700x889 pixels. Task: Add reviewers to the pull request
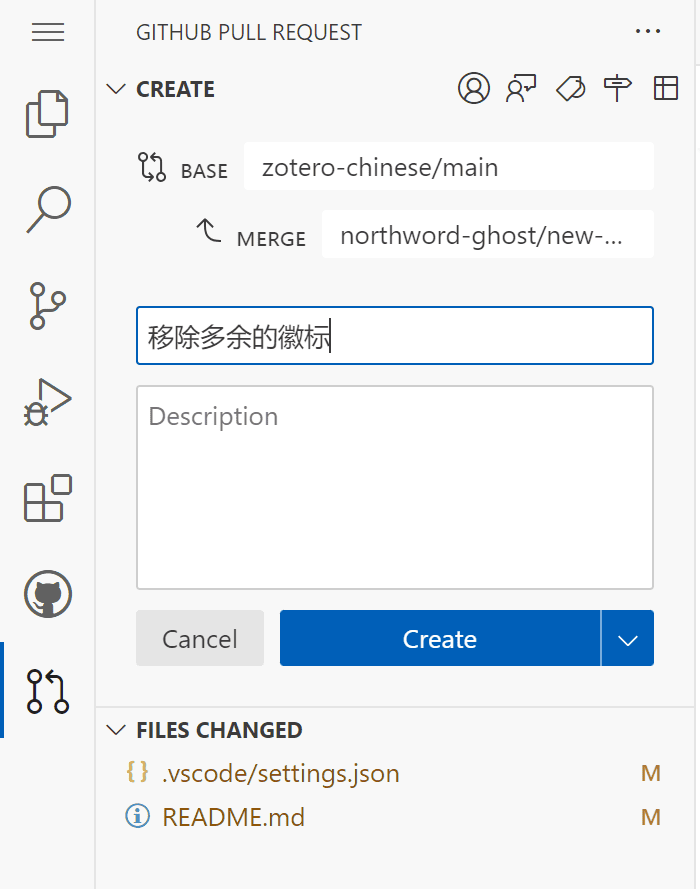coord(521,89)
